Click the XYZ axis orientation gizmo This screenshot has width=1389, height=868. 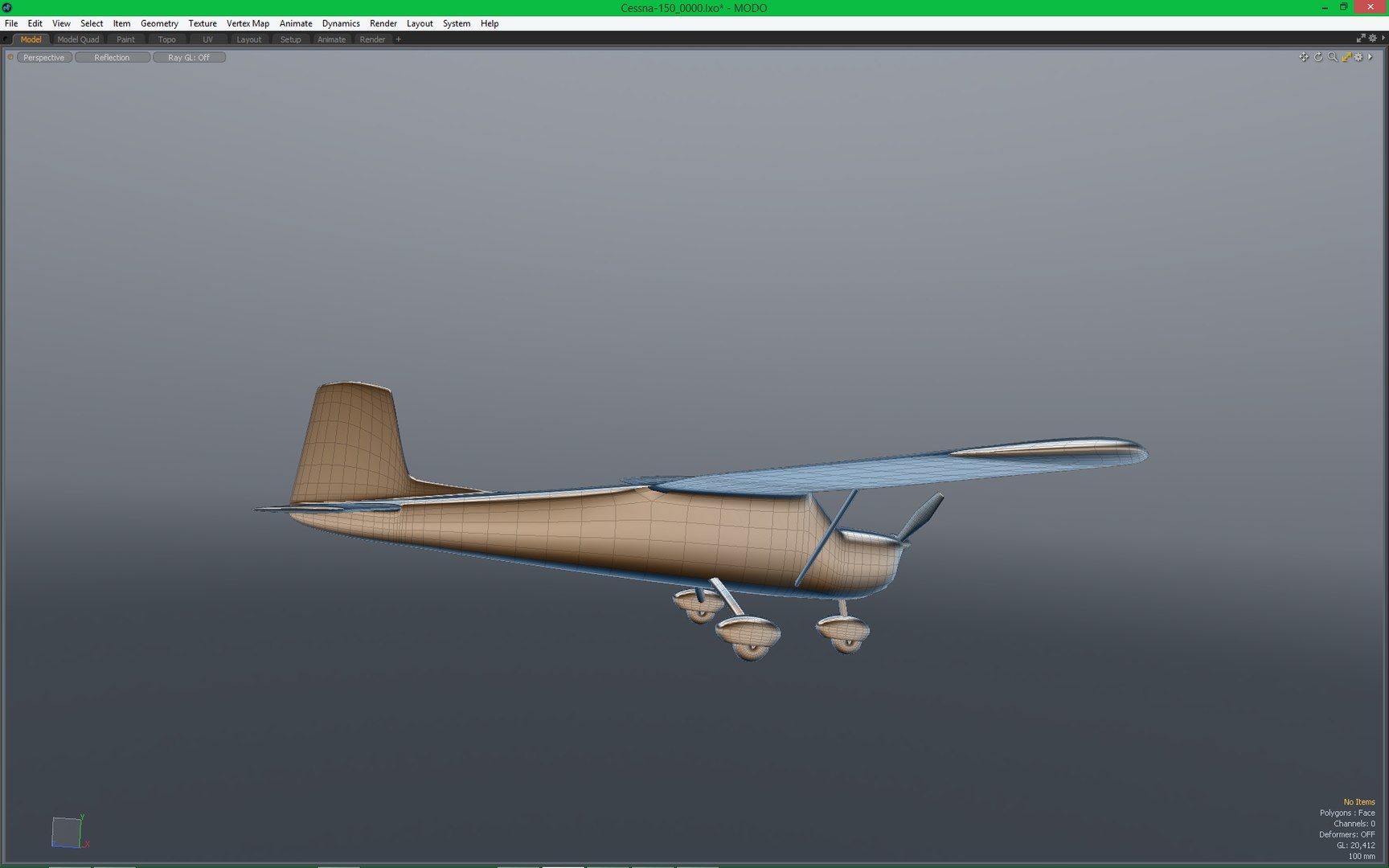tap(70, 832)
